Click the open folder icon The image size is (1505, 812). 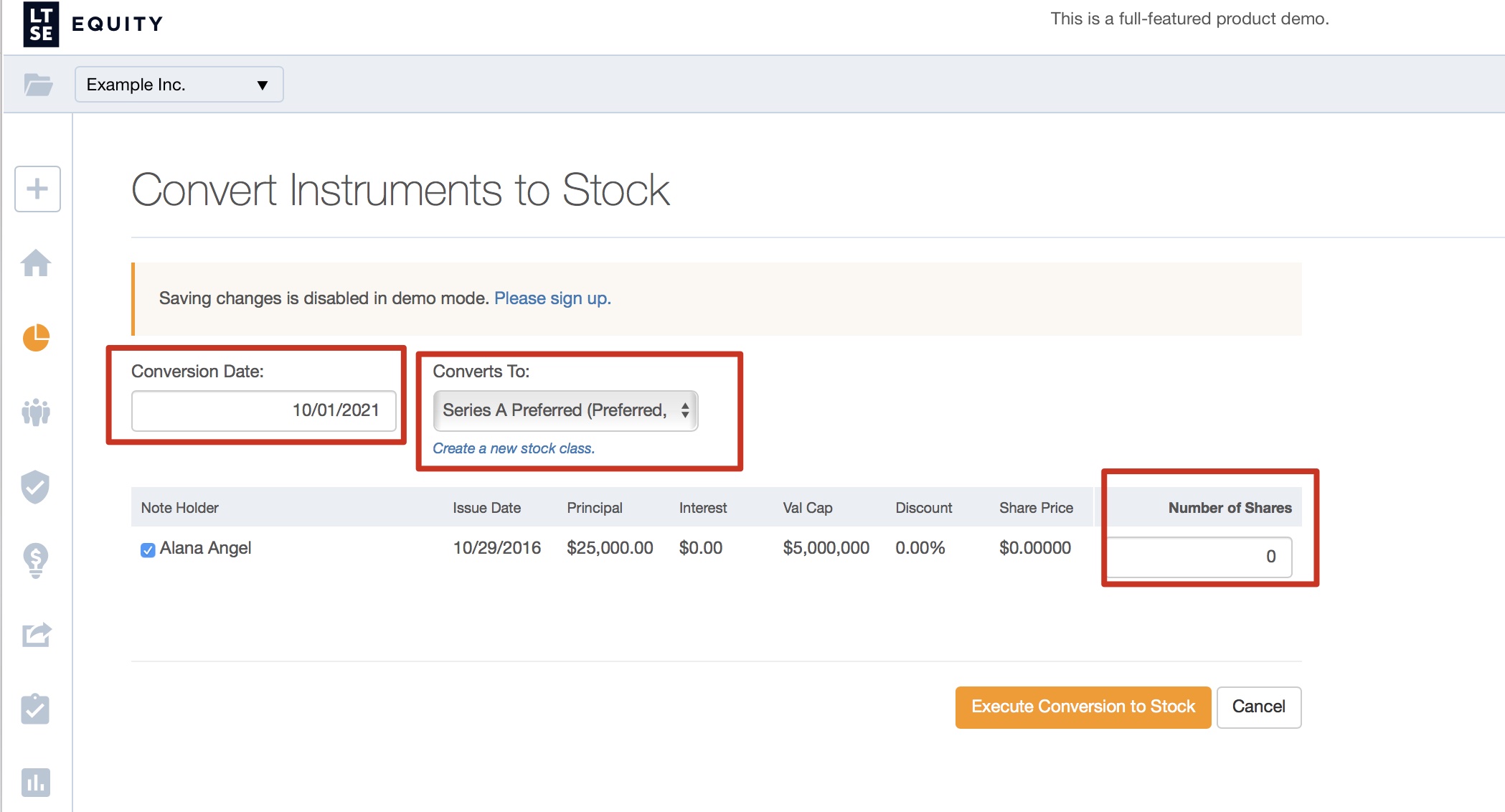pyautogui.click(x=38, y=85)
